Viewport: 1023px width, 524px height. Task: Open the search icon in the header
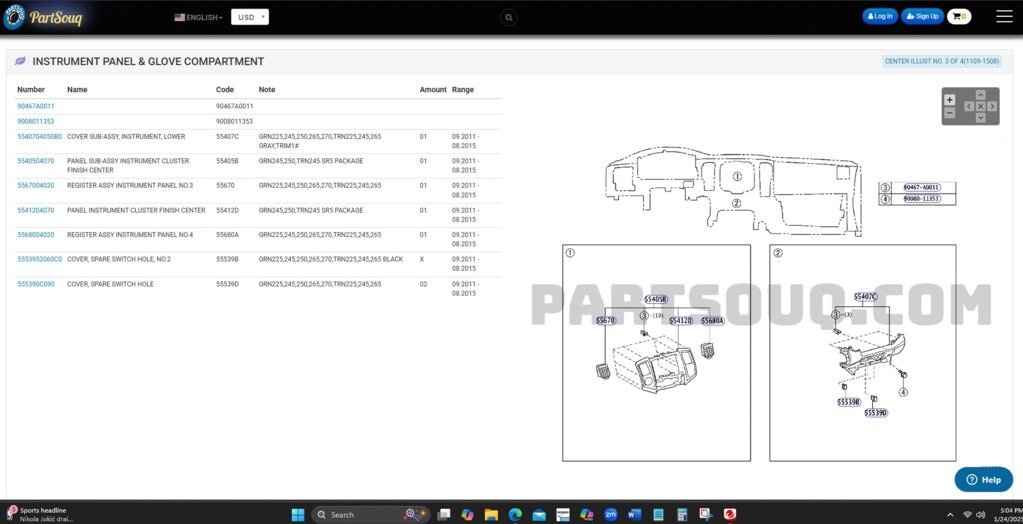point(509,18)
